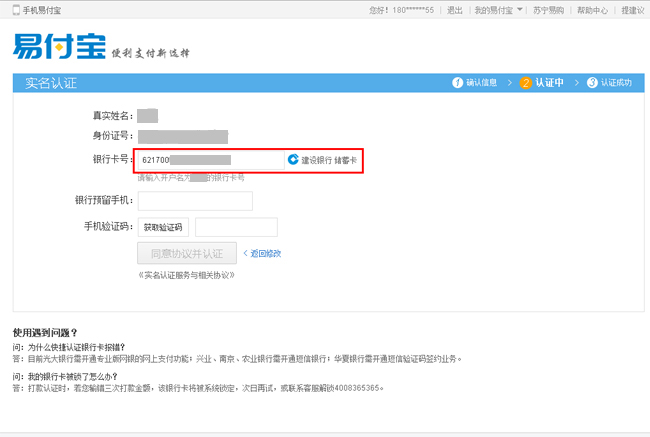The height and width of the screenshot is (437, 650).
Task: Open the 提建议 link
Action: coord(633,10)
